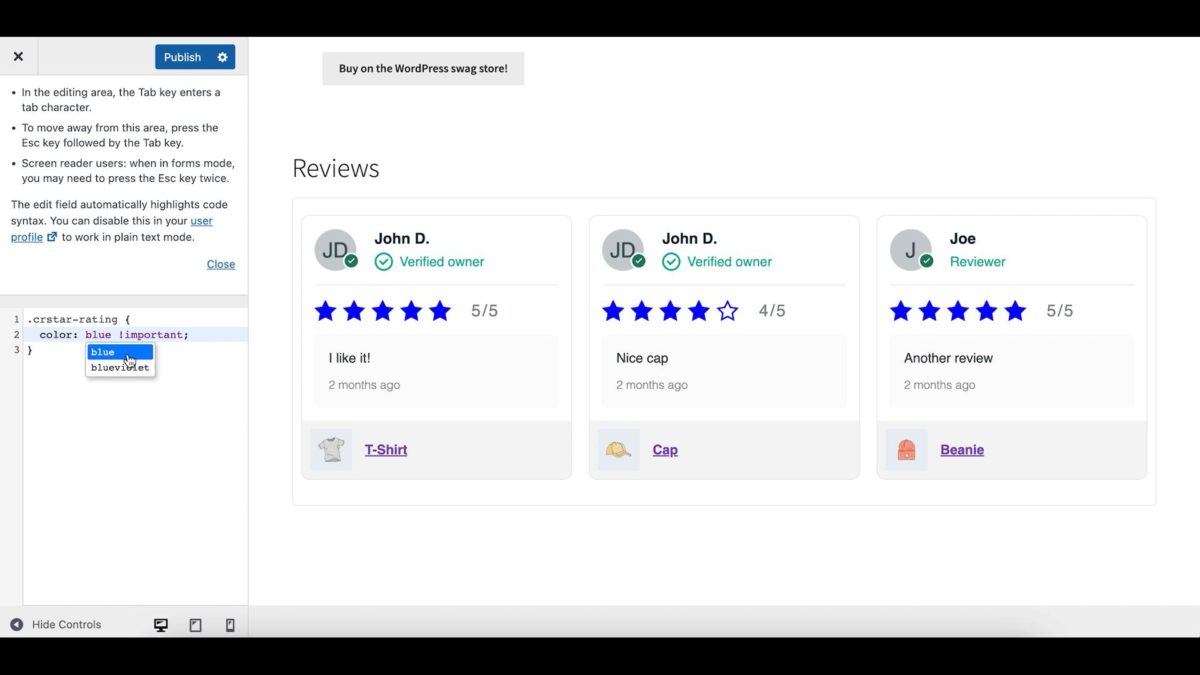Click the verified owner checkmark on John D.'s review
This screenshot has height=675, width=1200.
click(383, 261)
